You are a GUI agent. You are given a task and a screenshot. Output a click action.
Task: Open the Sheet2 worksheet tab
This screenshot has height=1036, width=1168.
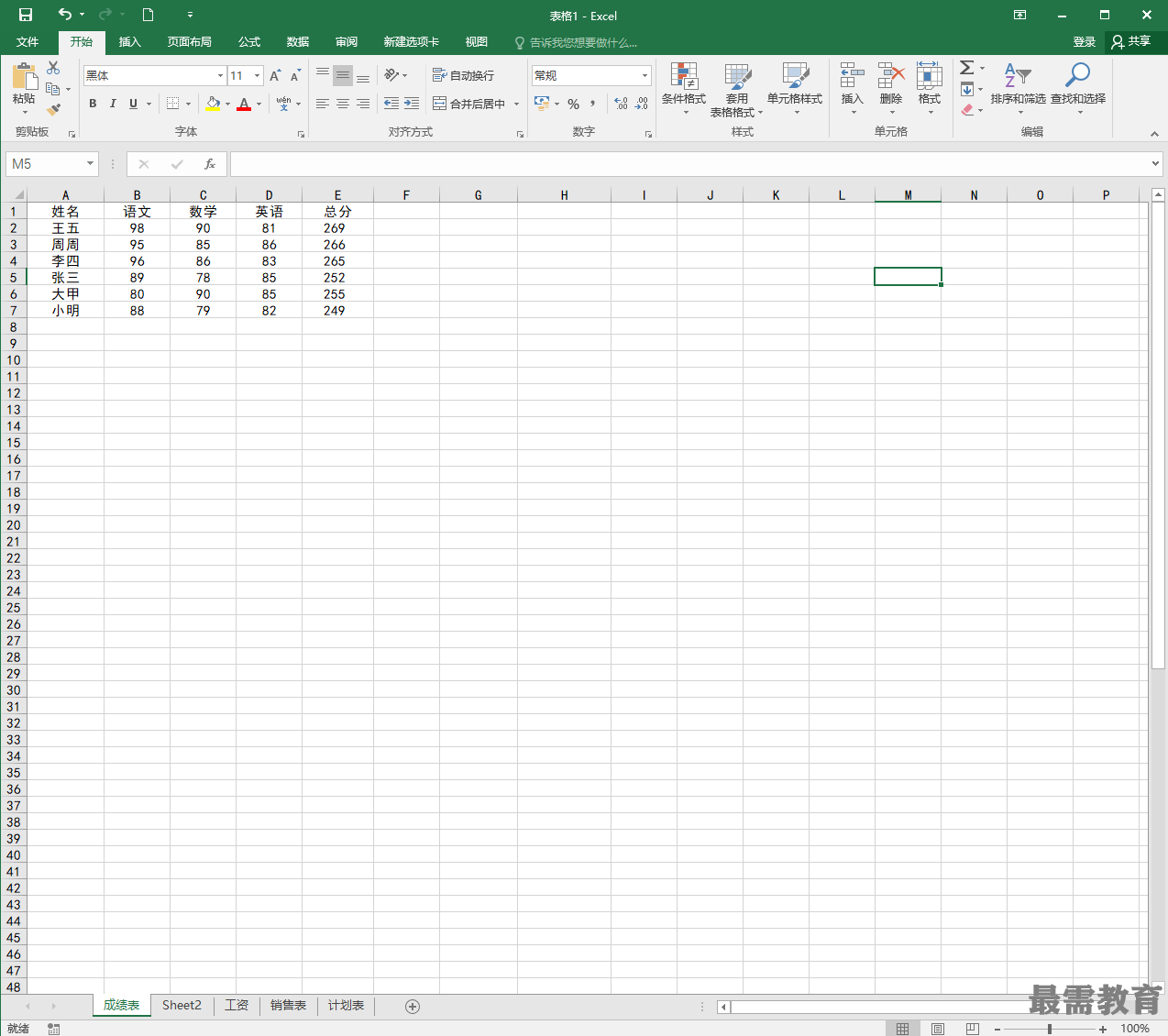(x=182, y=1006)
